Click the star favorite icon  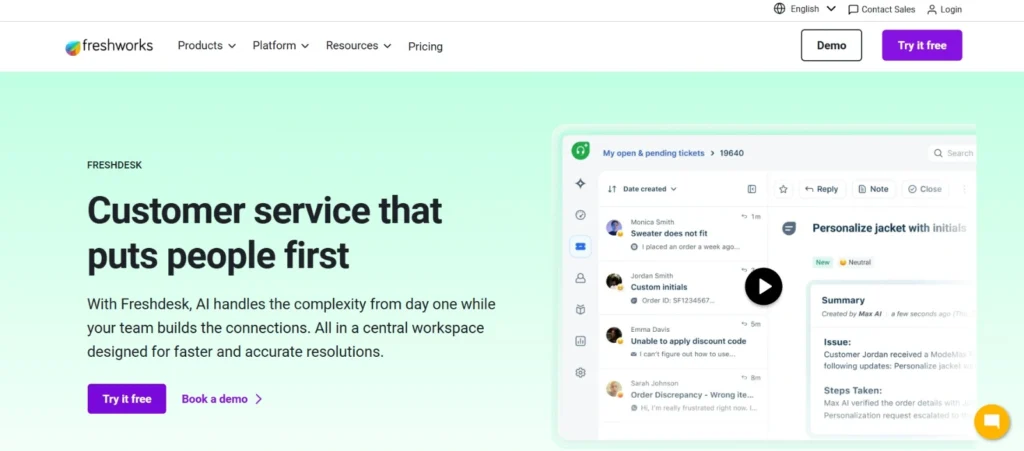[x=783, y=189]
